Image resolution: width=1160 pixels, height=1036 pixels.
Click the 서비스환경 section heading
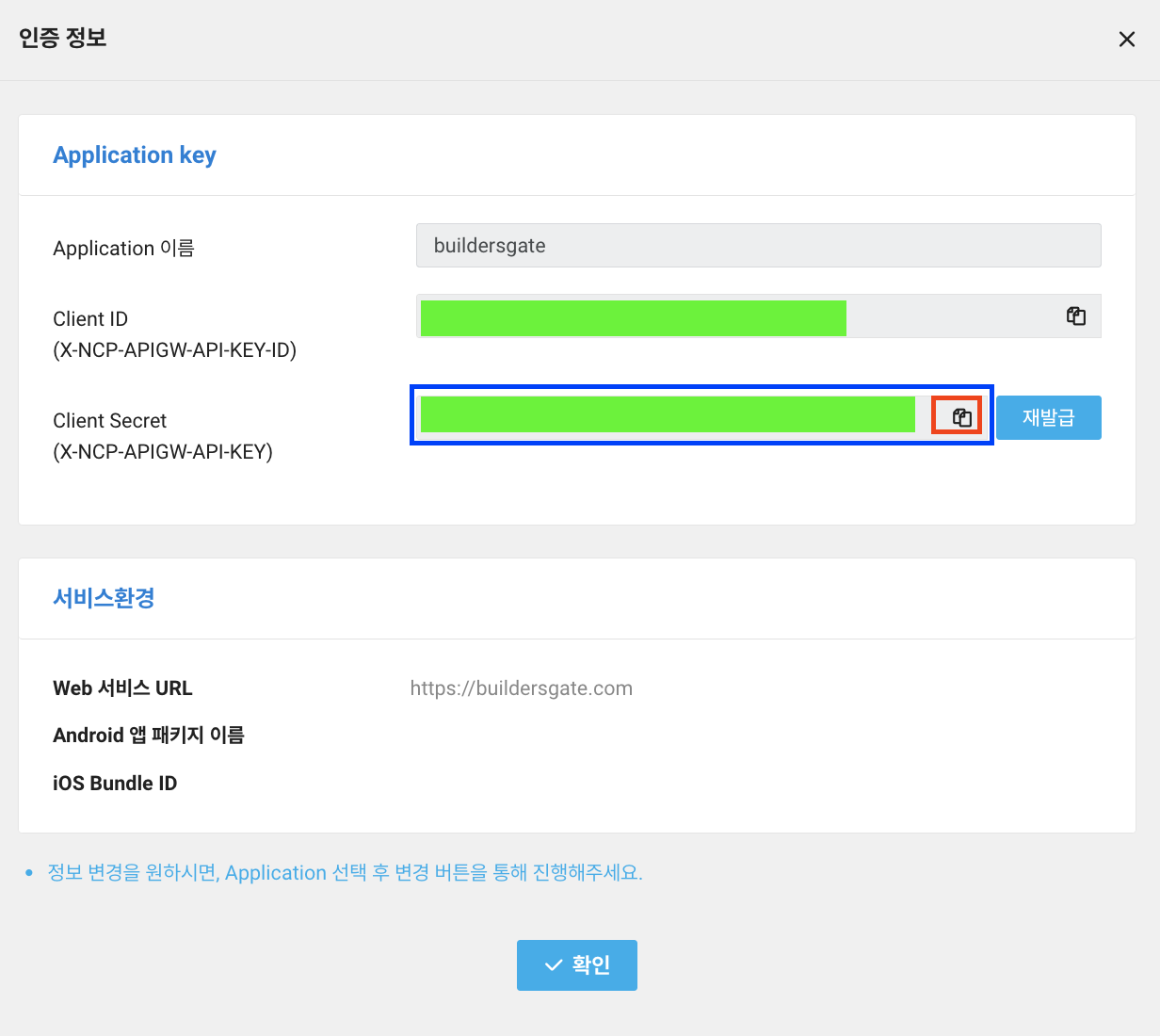coord(104,598)
